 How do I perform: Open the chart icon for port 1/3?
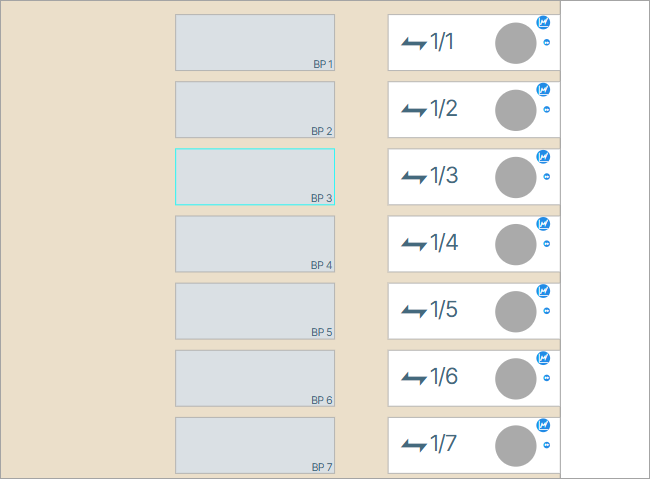pos(543,156)
